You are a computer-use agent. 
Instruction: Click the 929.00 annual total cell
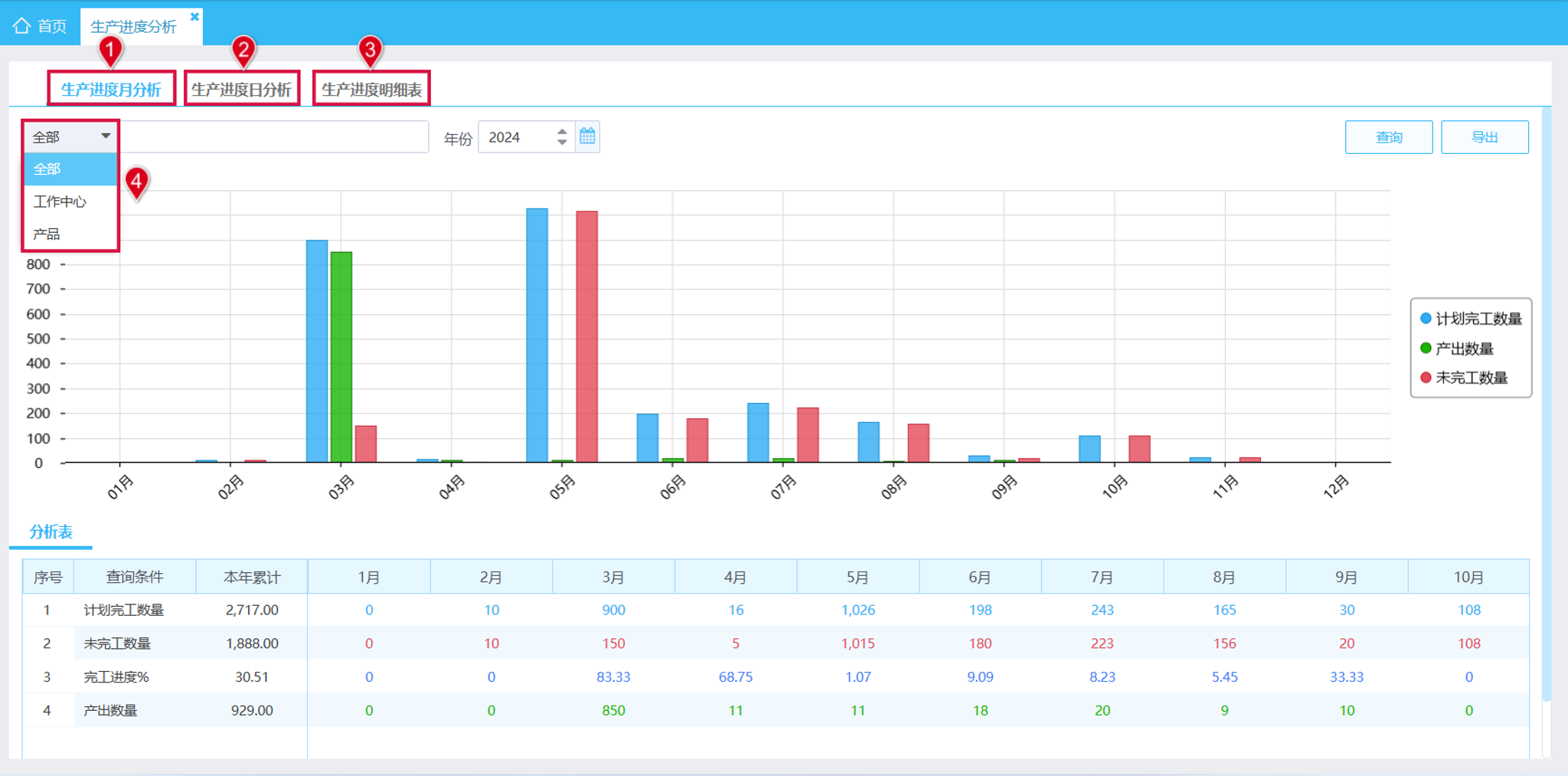[x=252, y=710]
